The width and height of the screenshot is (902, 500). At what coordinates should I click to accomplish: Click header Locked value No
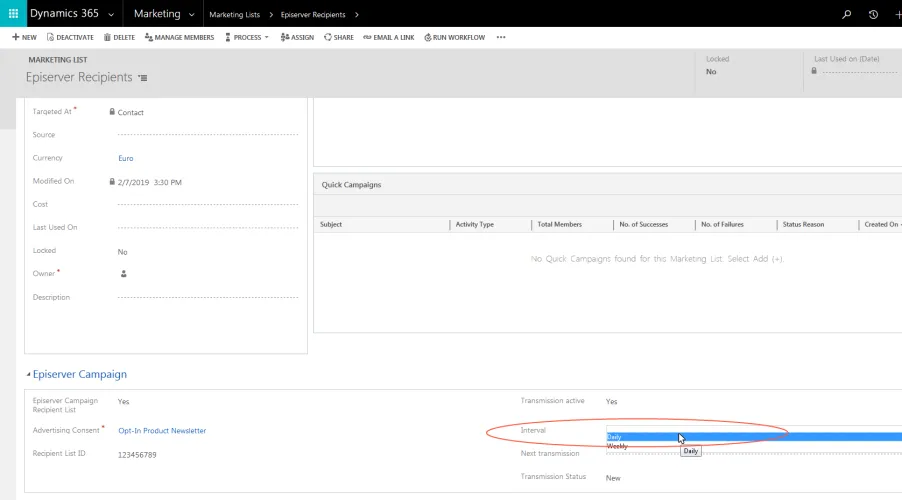[711, 72]
